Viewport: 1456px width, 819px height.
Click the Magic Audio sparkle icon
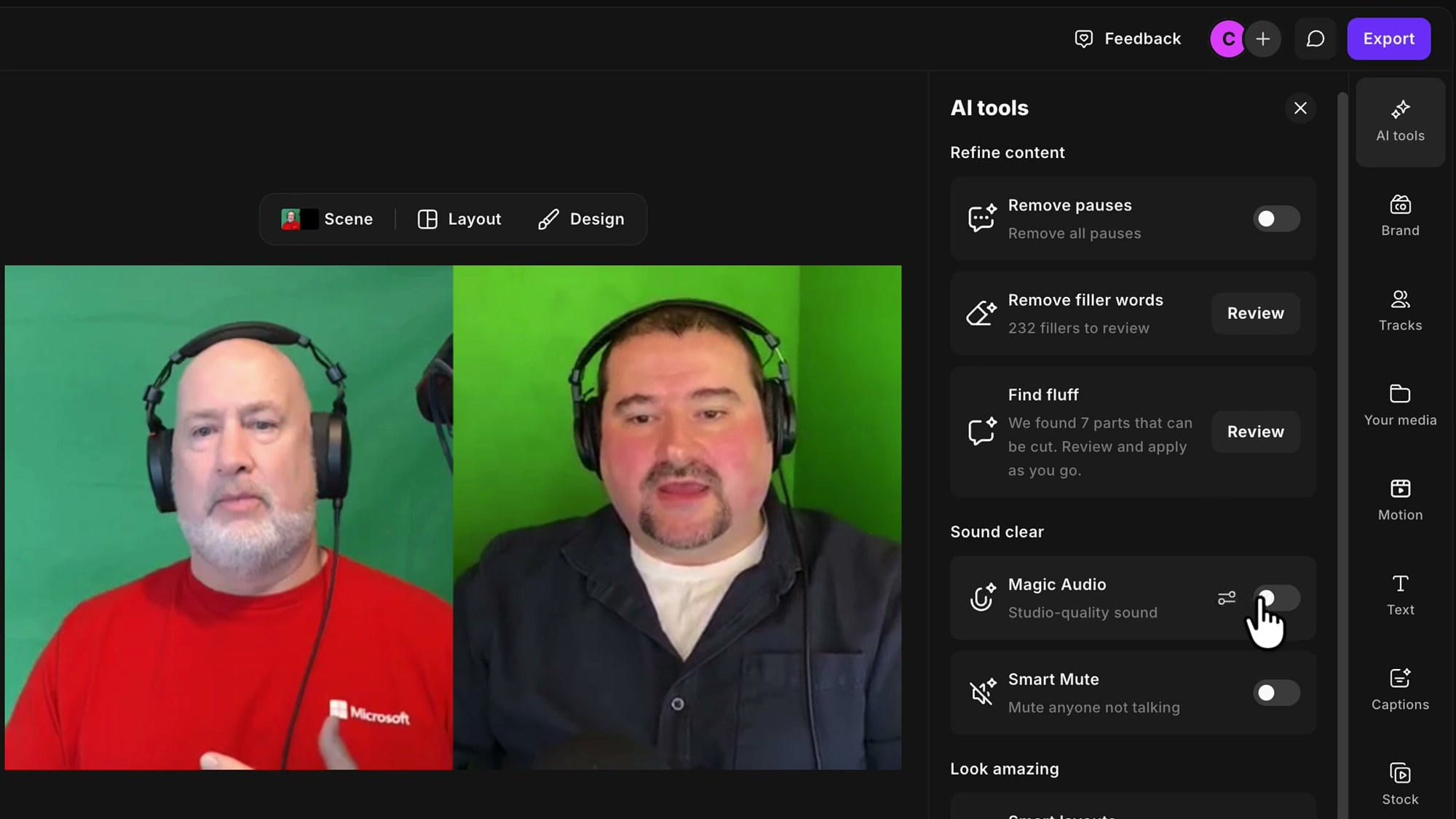[x=982, y=597]
